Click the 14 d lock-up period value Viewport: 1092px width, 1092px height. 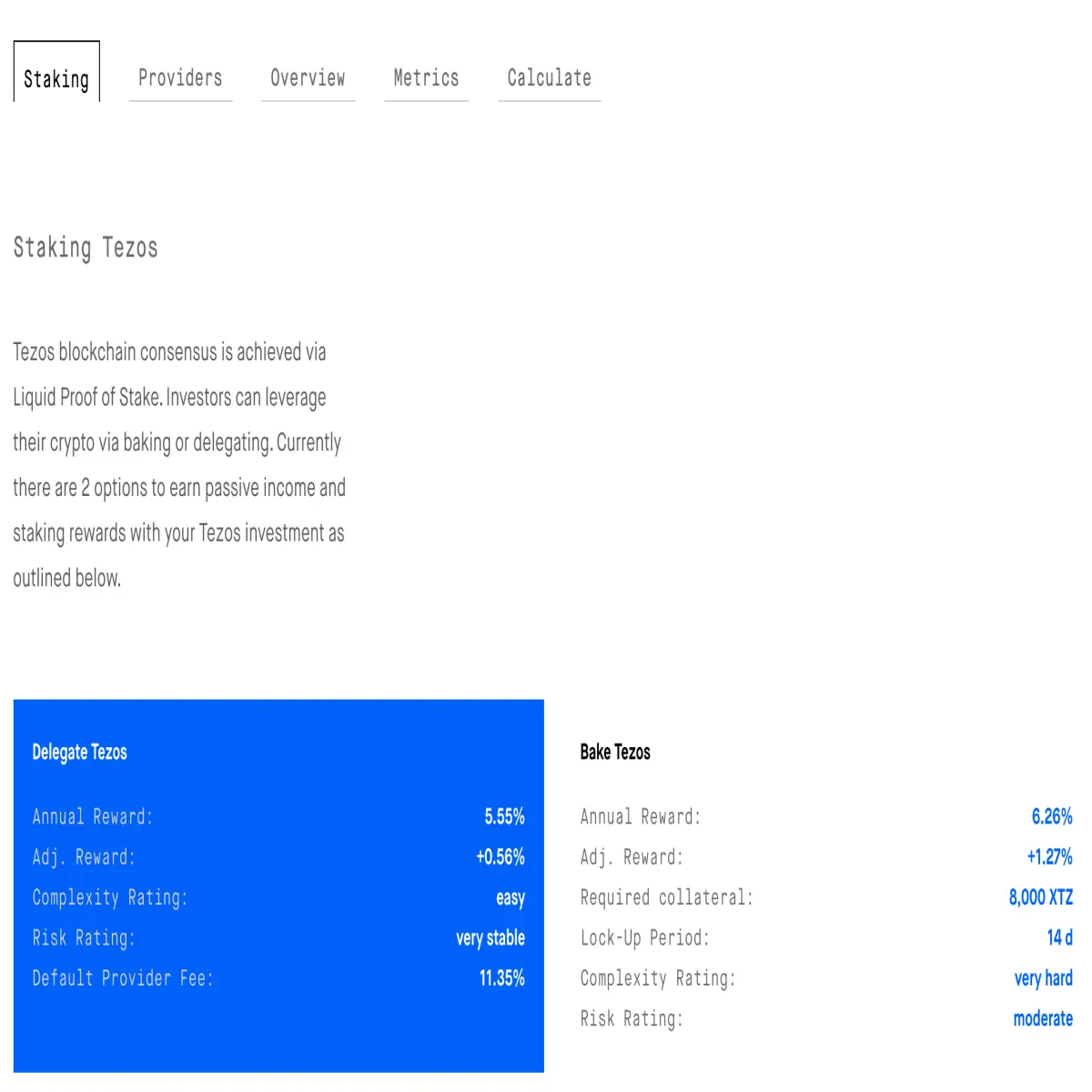(1060, 938)
